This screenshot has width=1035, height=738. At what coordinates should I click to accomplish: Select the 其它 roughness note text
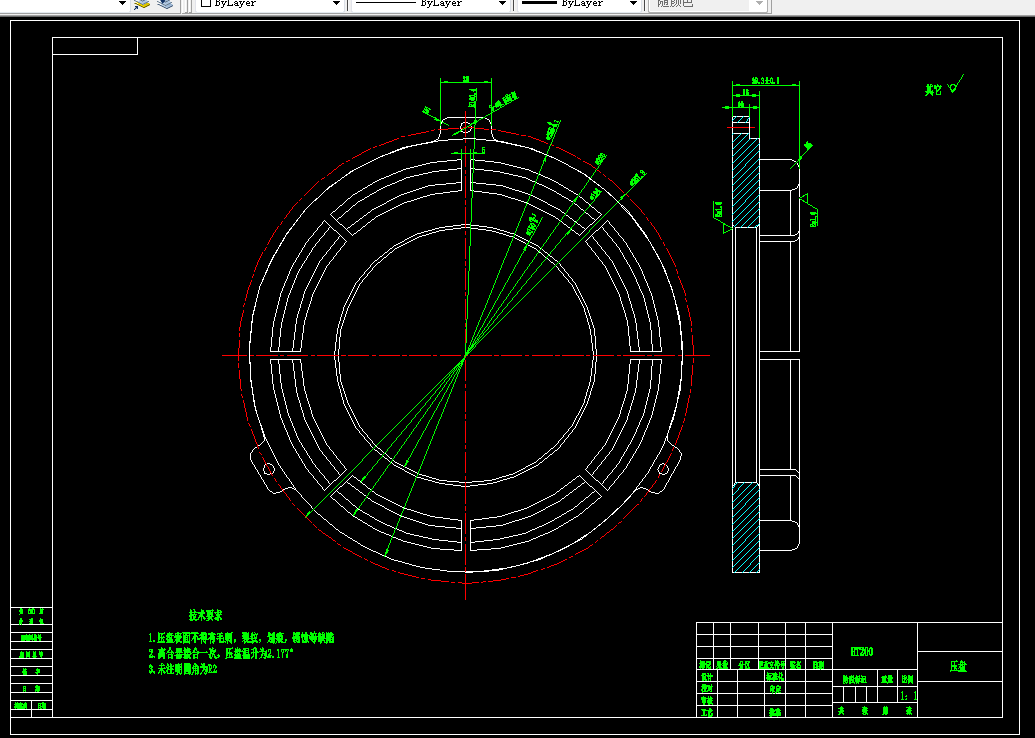[x=933, y=90]
